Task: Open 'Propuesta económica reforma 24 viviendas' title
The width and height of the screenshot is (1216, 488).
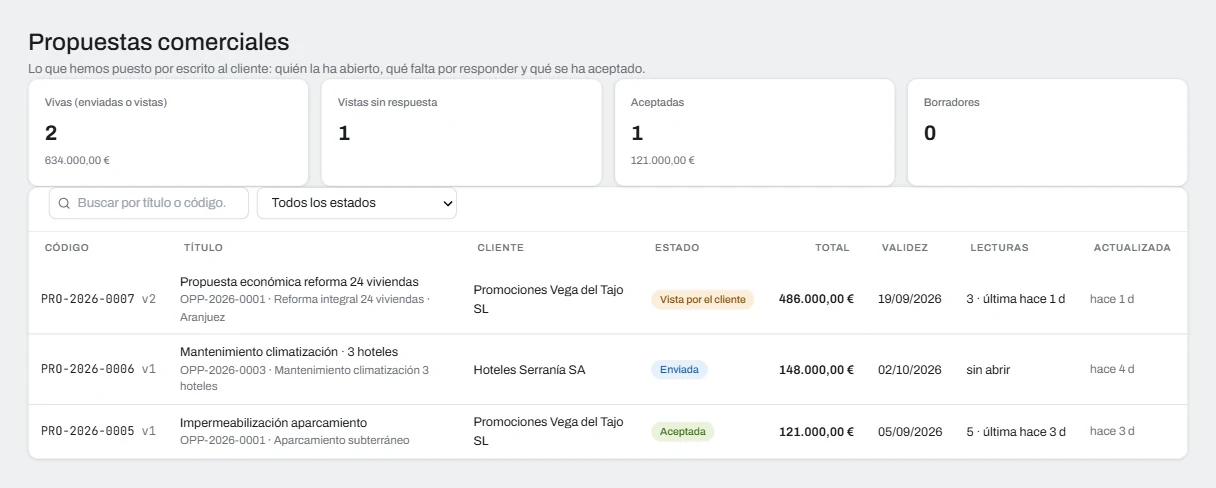Action: [299, 282]
